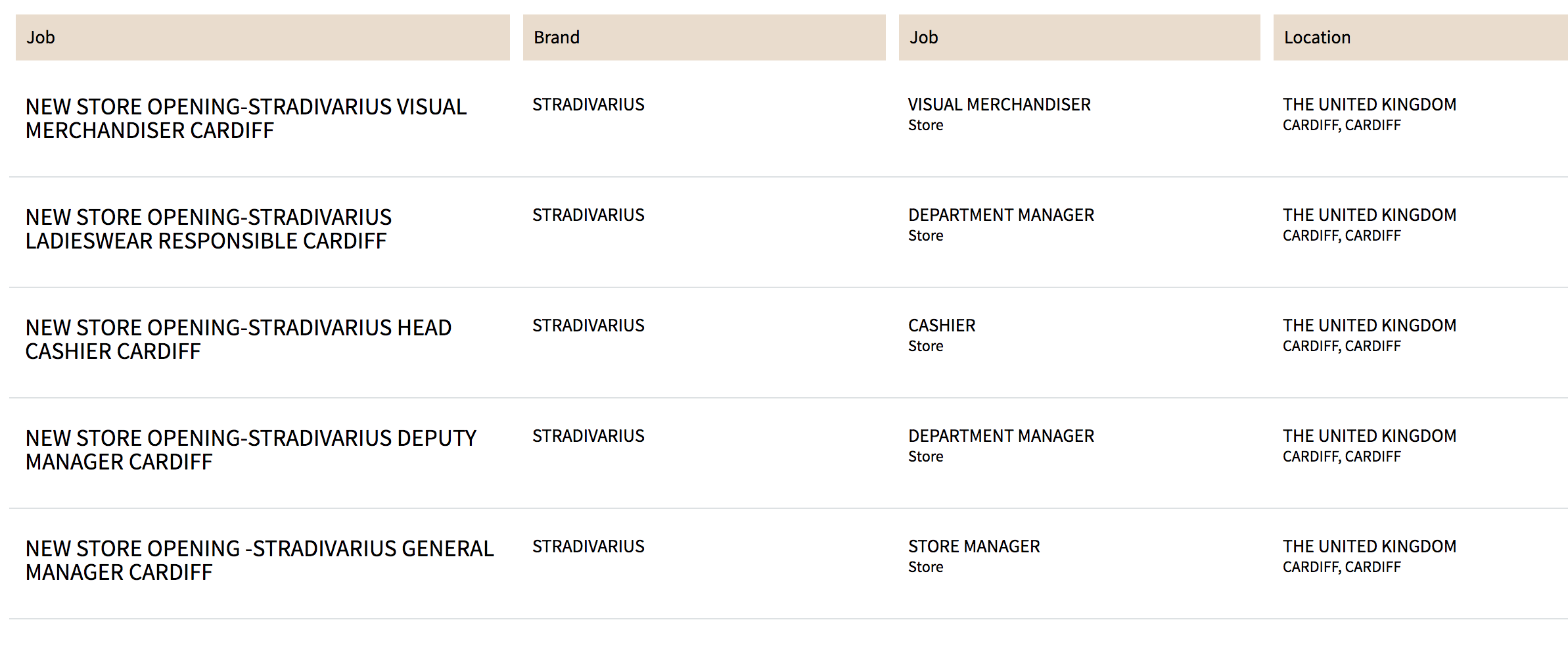Open the Head Cashier Cardiff job listing
The height and width of the screenshot is (672, 1568).
pos(238,339)
